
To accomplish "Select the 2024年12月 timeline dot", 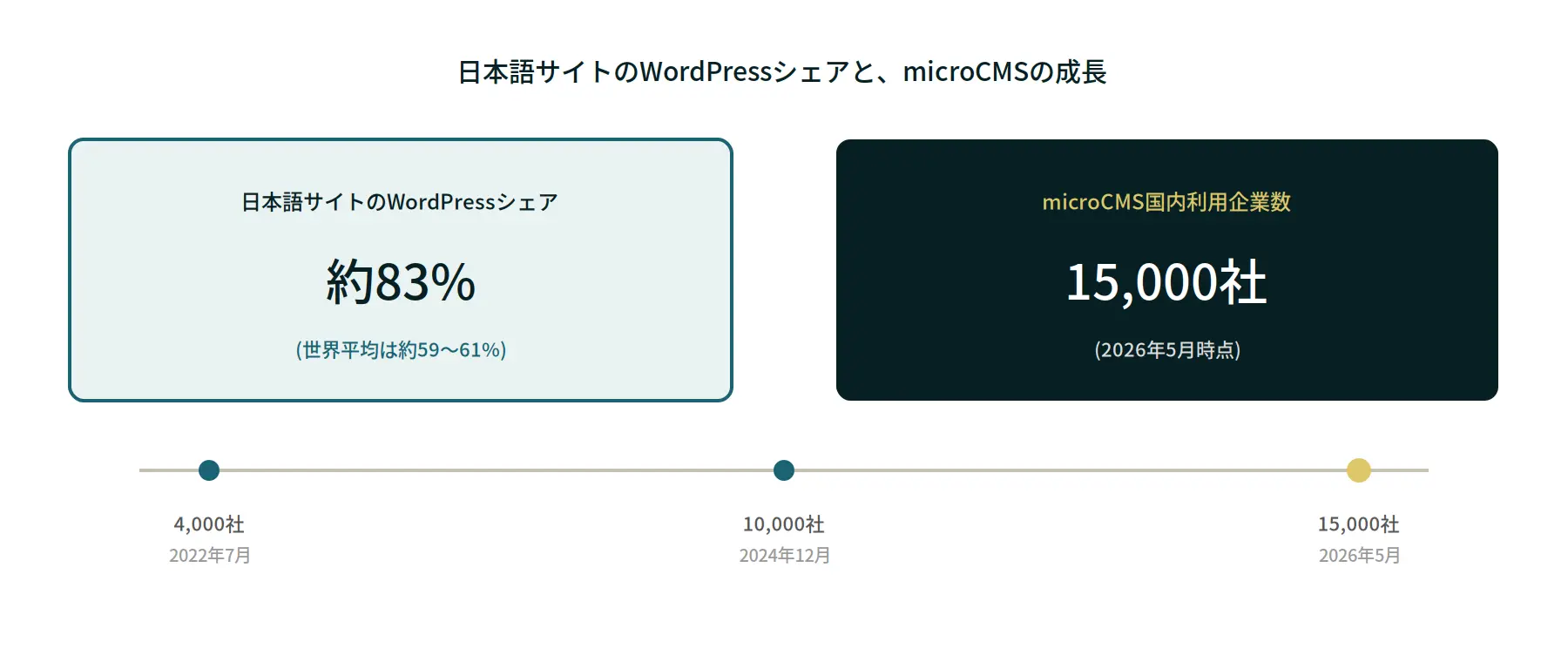I will [784, 470].
